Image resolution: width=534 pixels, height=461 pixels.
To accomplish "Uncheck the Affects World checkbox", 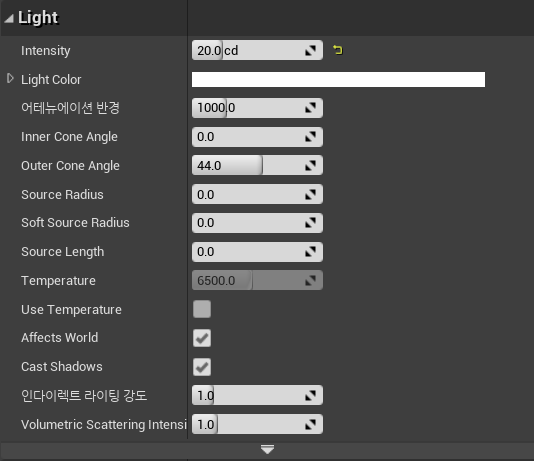I will click(x=202, y=338).
